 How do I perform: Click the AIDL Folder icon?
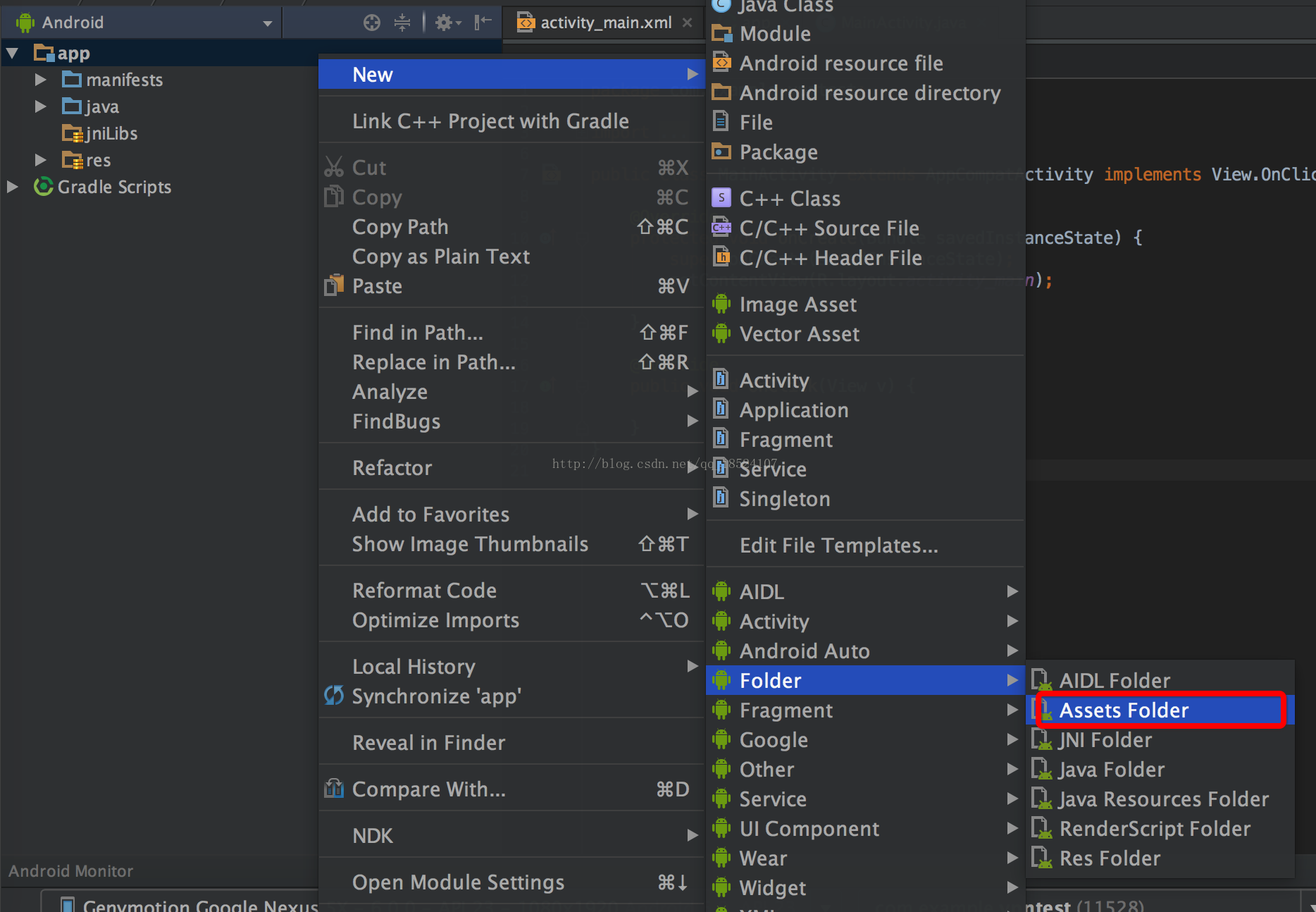[1041, 680]
